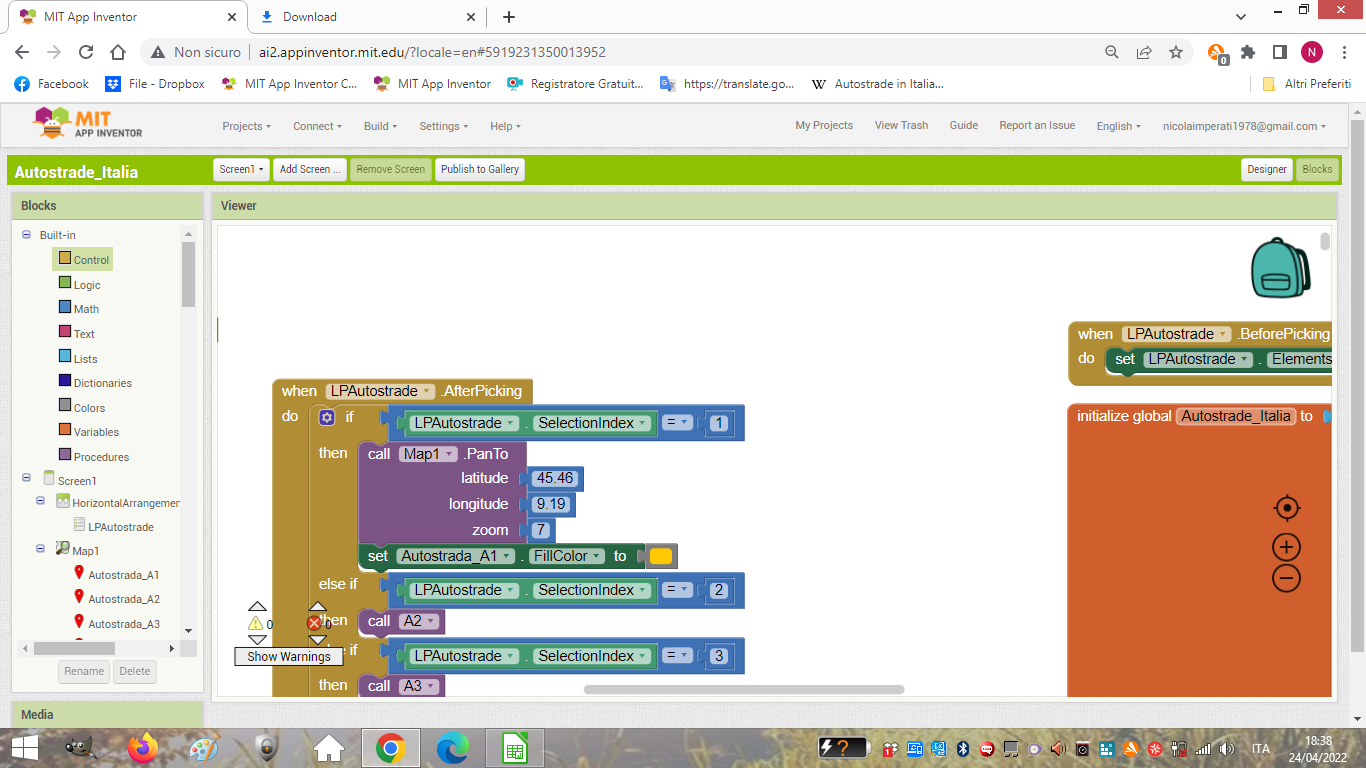This screenshot has height=768, width=1366.
Task: Select the Lists blocks category
Action: coord(78,358)
